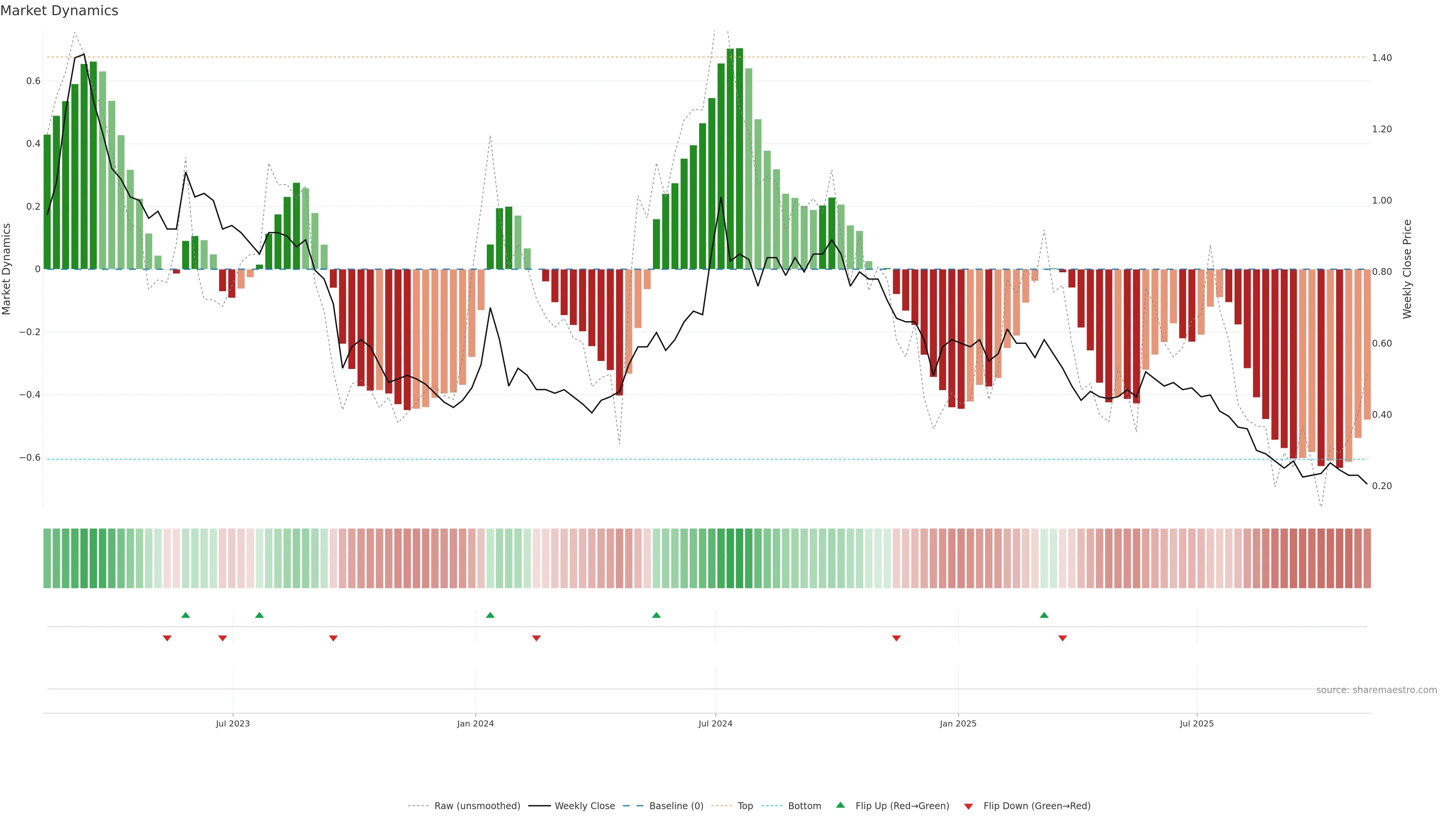Click the Flip Down red triangle legend icon
This screenshot has width=1456, height=819.
point(968,806)
